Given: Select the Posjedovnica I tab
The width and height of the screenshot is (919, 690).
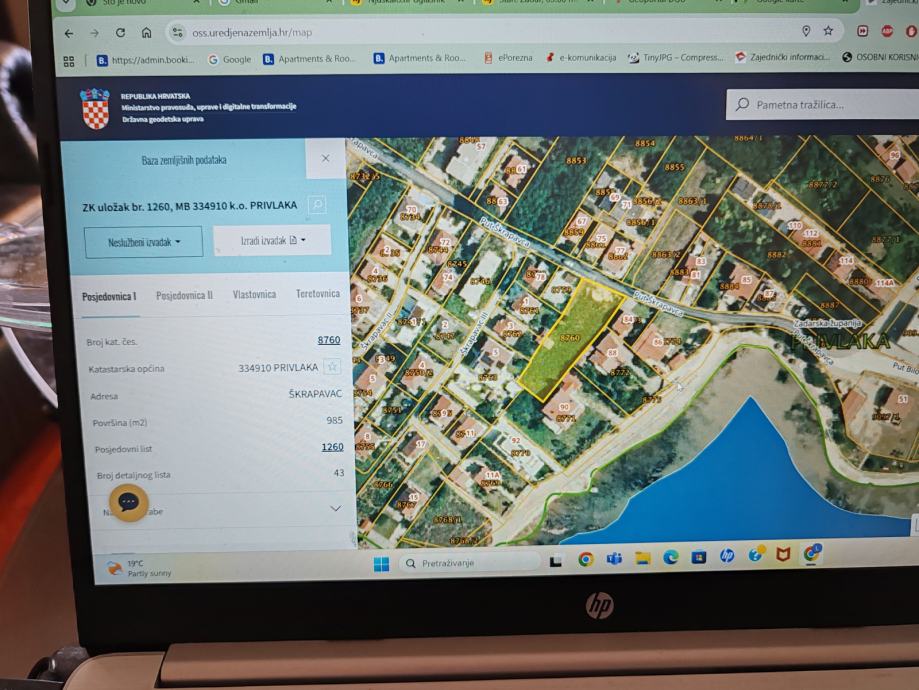Looking at the screenshot, I should point(109,297).
